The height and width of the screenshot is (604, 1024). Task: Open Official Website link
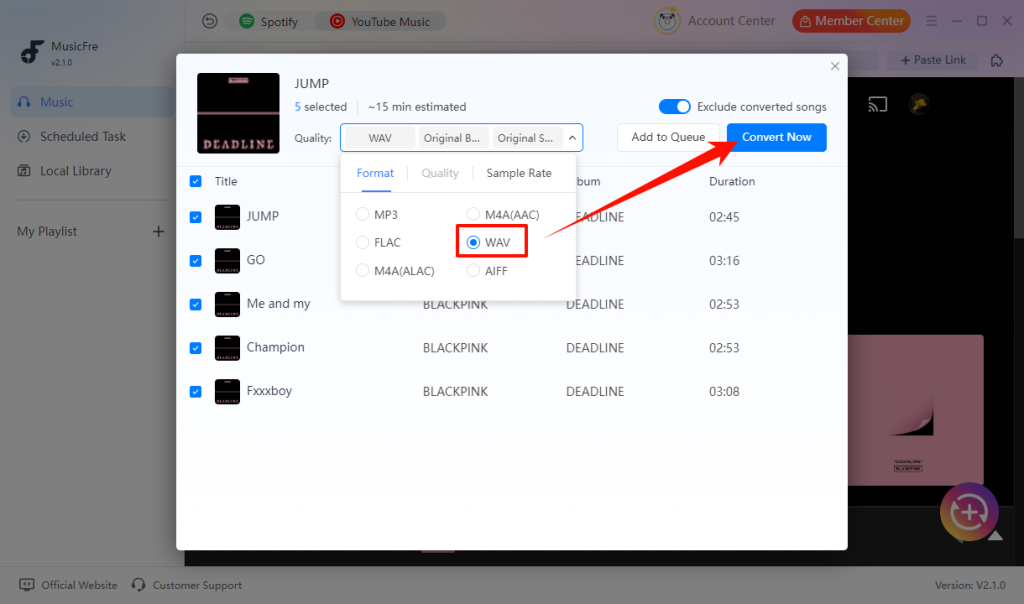tap(69, 585)
